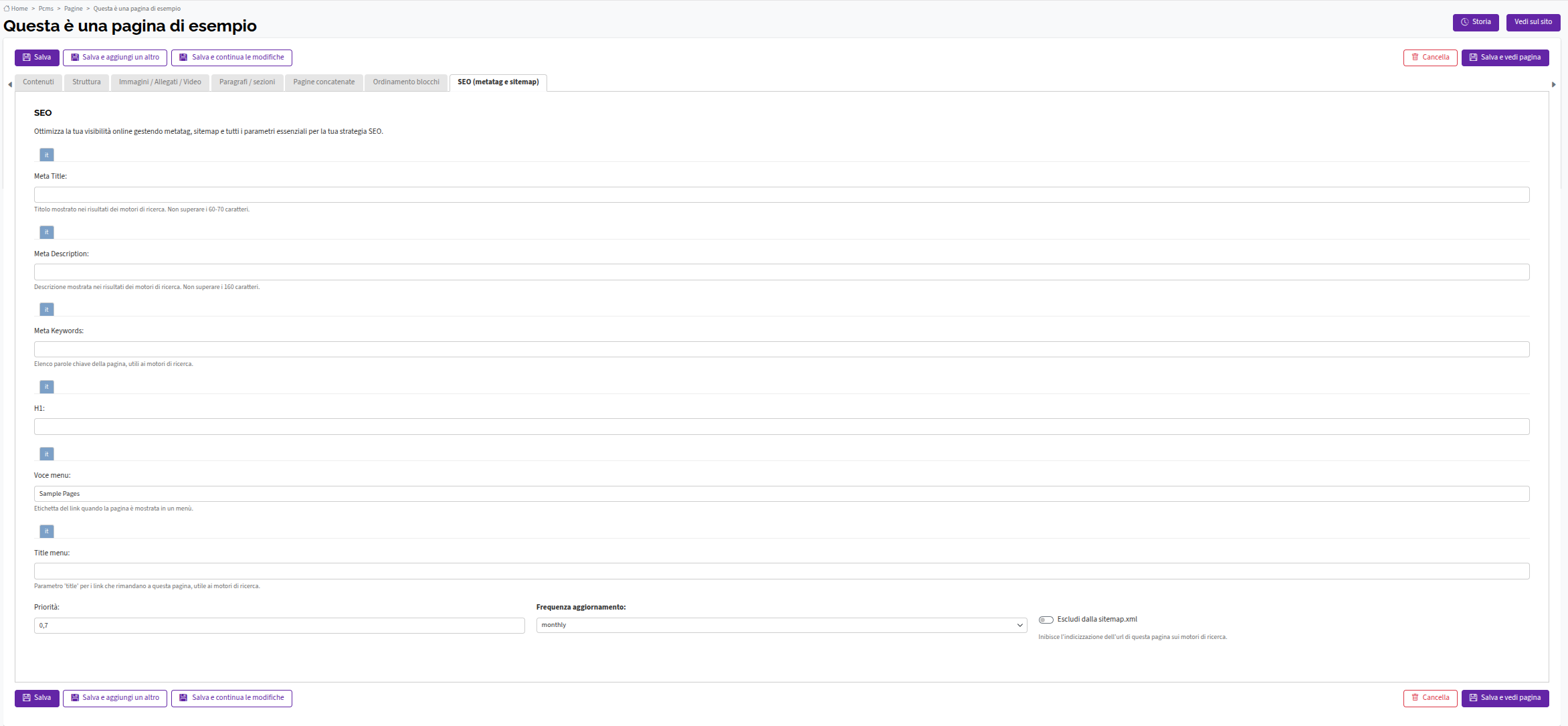Click the Home icon in breadcrumb
This screenshot has height=726, width=1568.
click(7, 9)
